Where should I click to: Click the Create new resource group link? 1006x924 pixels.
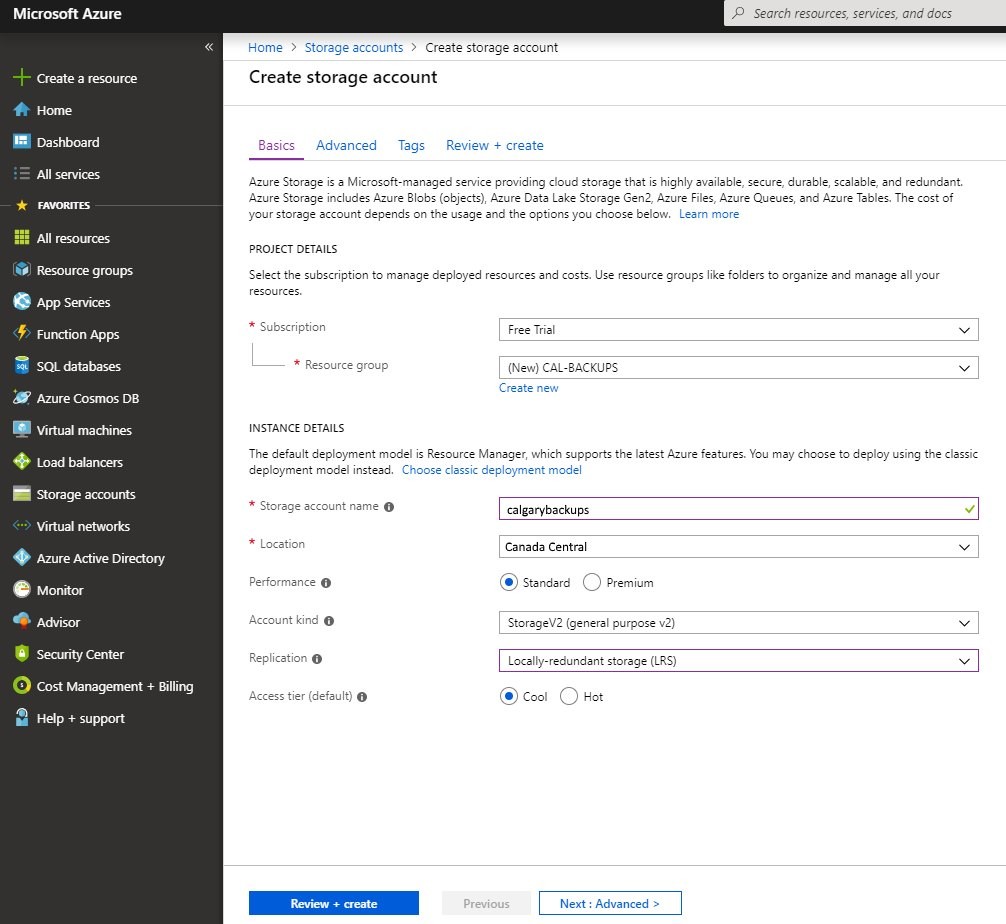point(528,388)
